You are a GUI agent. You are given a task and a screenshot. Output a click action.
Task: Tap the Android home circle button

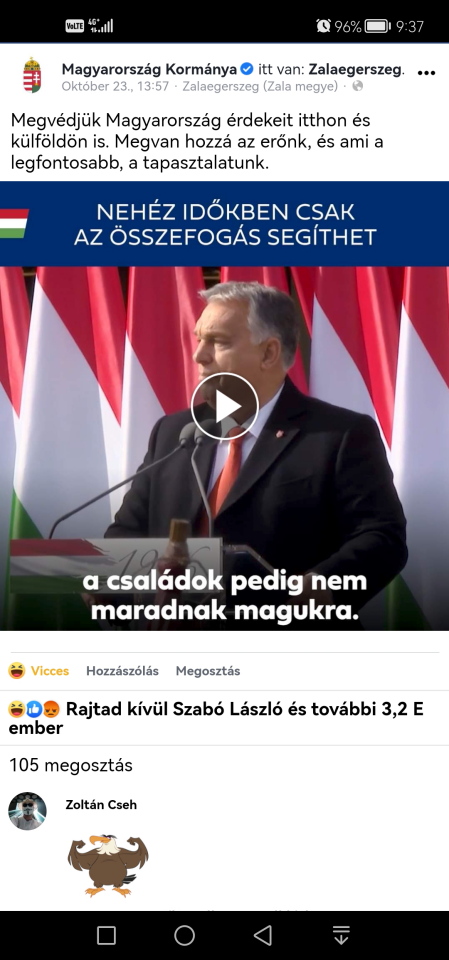[184, 935]
